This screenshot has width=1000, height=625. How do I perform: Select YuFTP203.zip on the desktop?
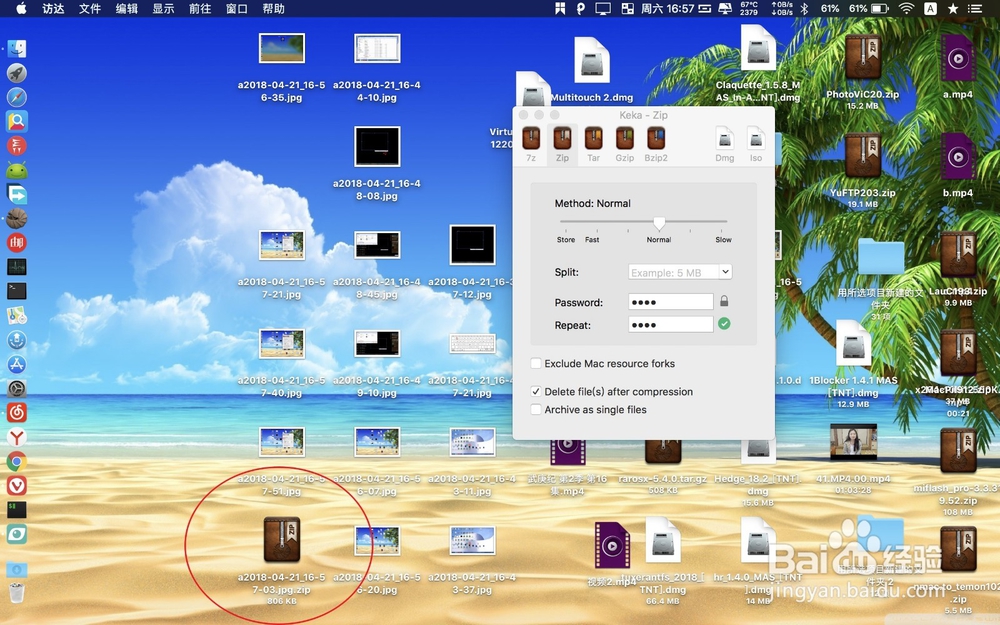click(863, 156)
